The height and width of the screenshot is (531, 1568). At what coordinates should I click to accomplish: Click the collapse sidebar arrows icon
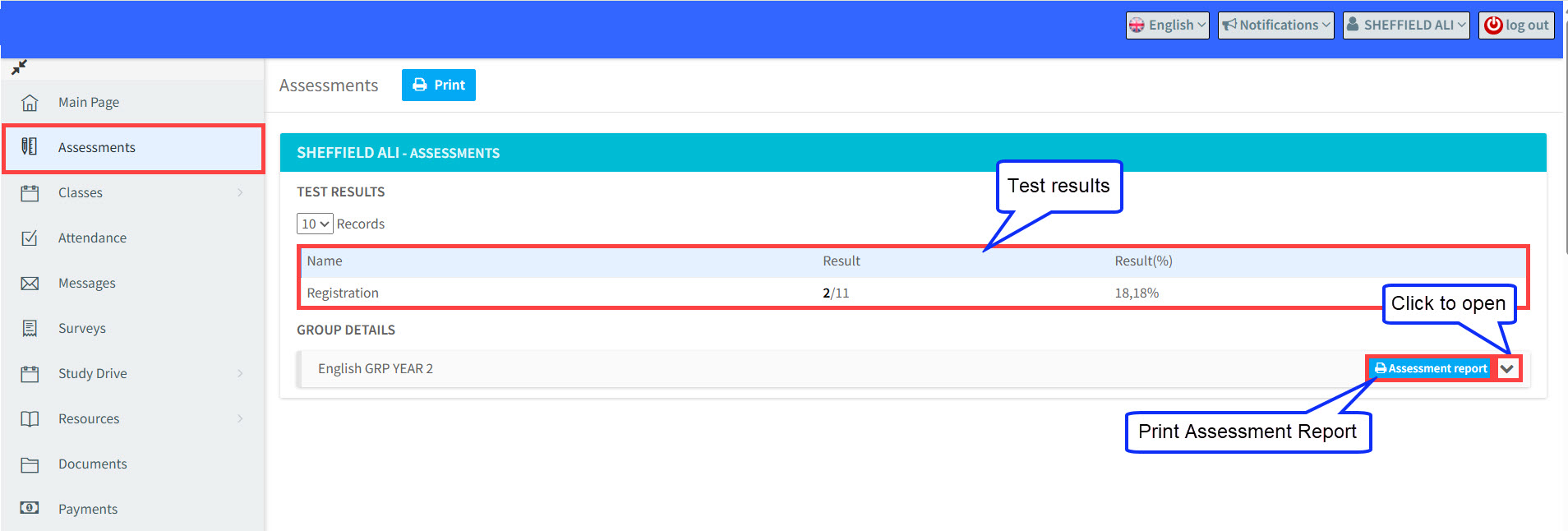click(19, 67)
